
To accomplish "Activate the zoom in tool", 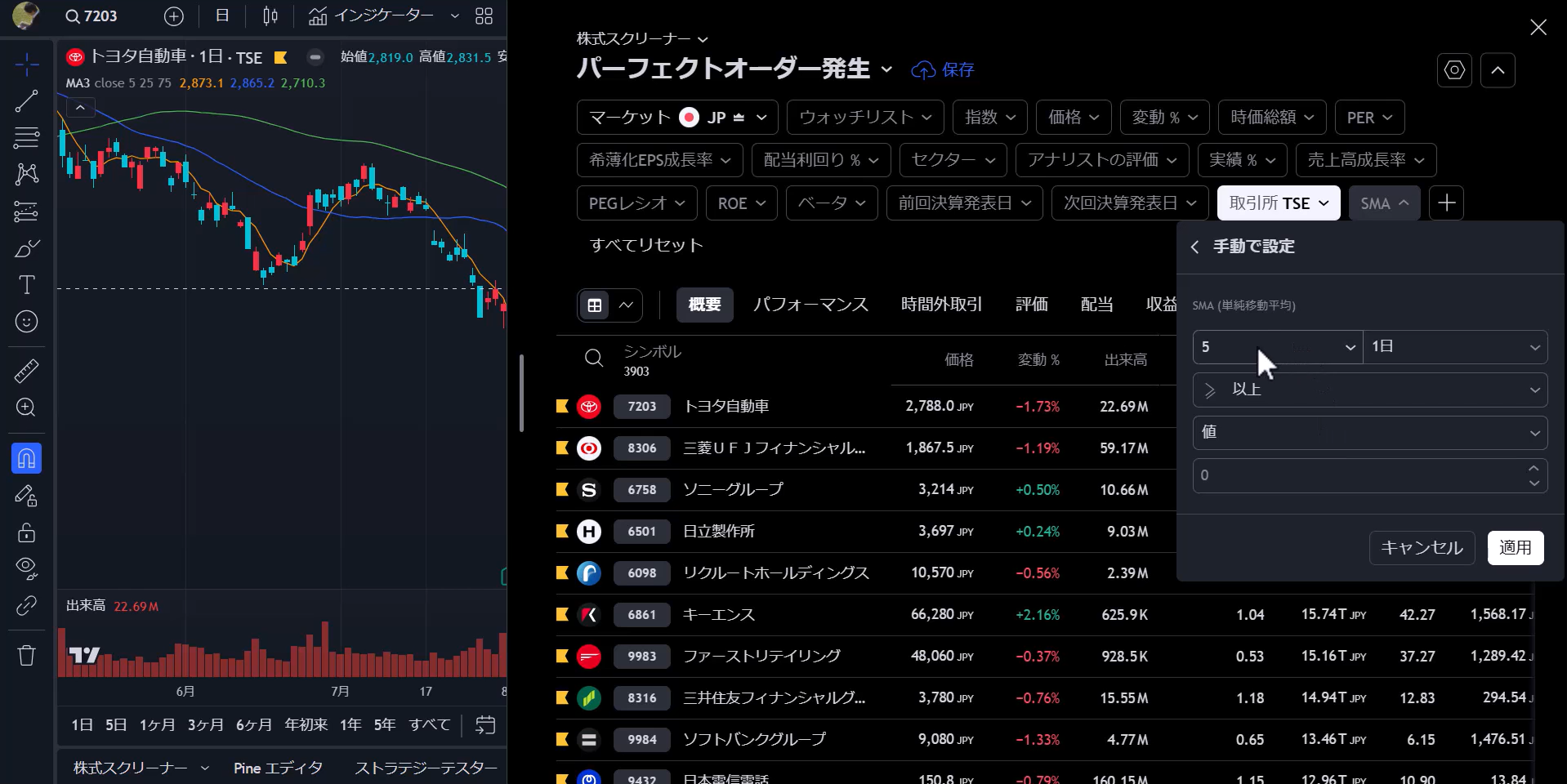I will coord(26,408).
